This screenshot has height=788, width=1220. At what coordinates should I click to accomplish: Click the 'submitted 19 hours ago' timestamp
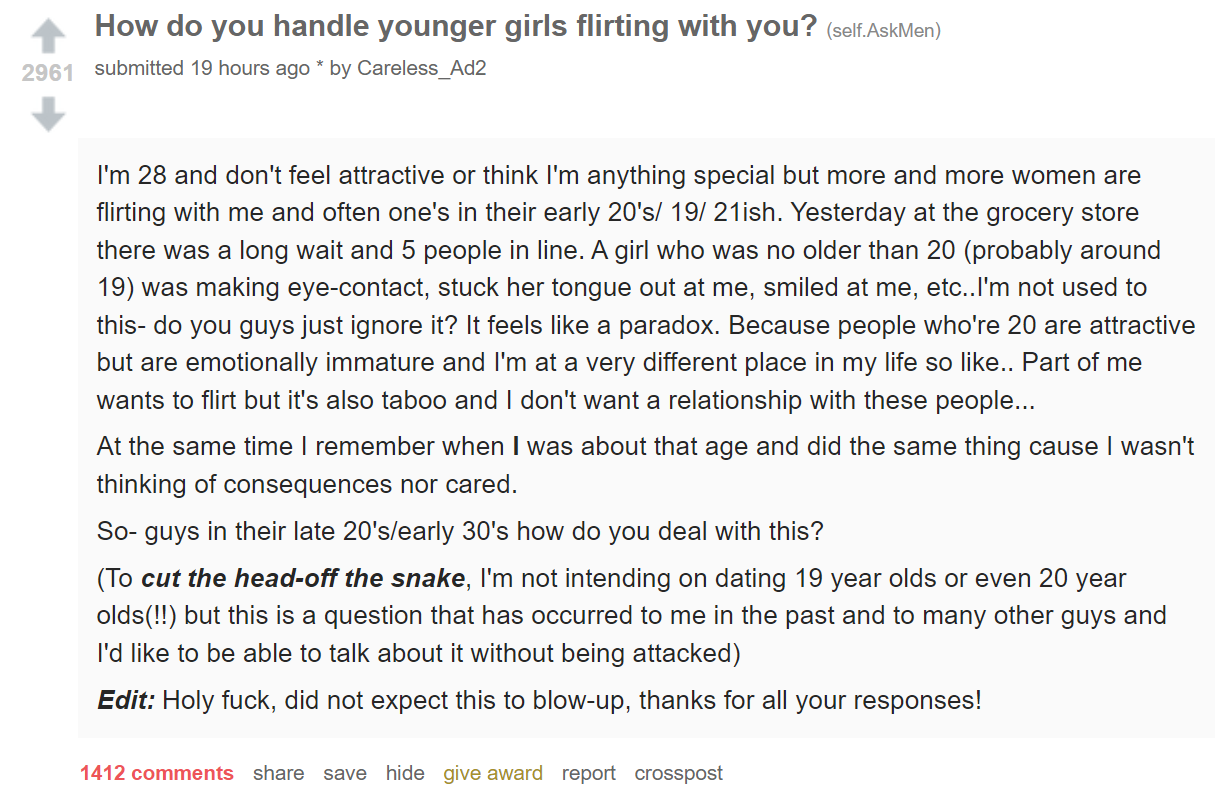tap(202, 69)
